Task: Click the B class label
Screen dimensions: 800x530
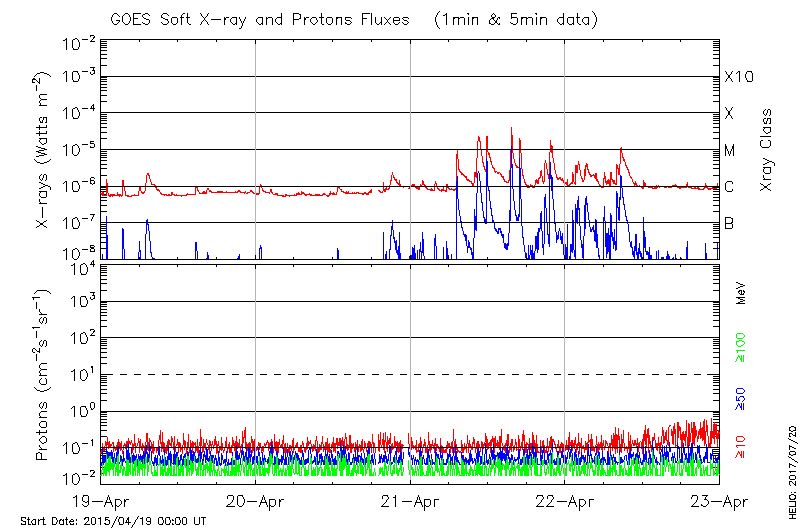Action: tap(729, 223)
